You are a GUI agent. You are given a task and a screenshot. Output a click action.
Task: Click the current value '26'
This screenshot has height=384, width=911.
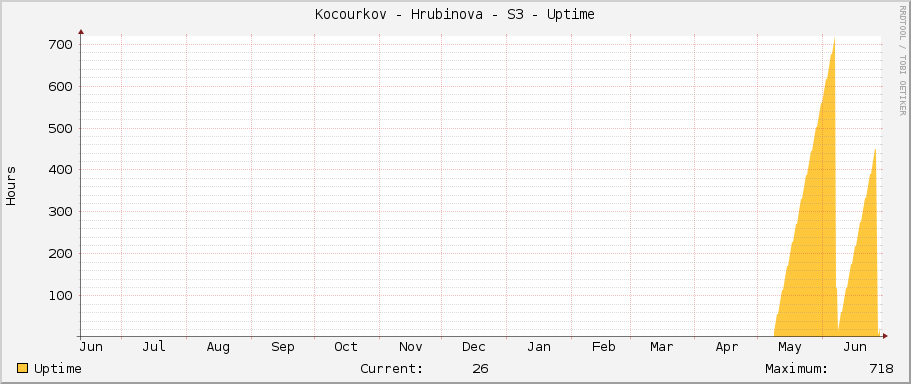point(480,369)
